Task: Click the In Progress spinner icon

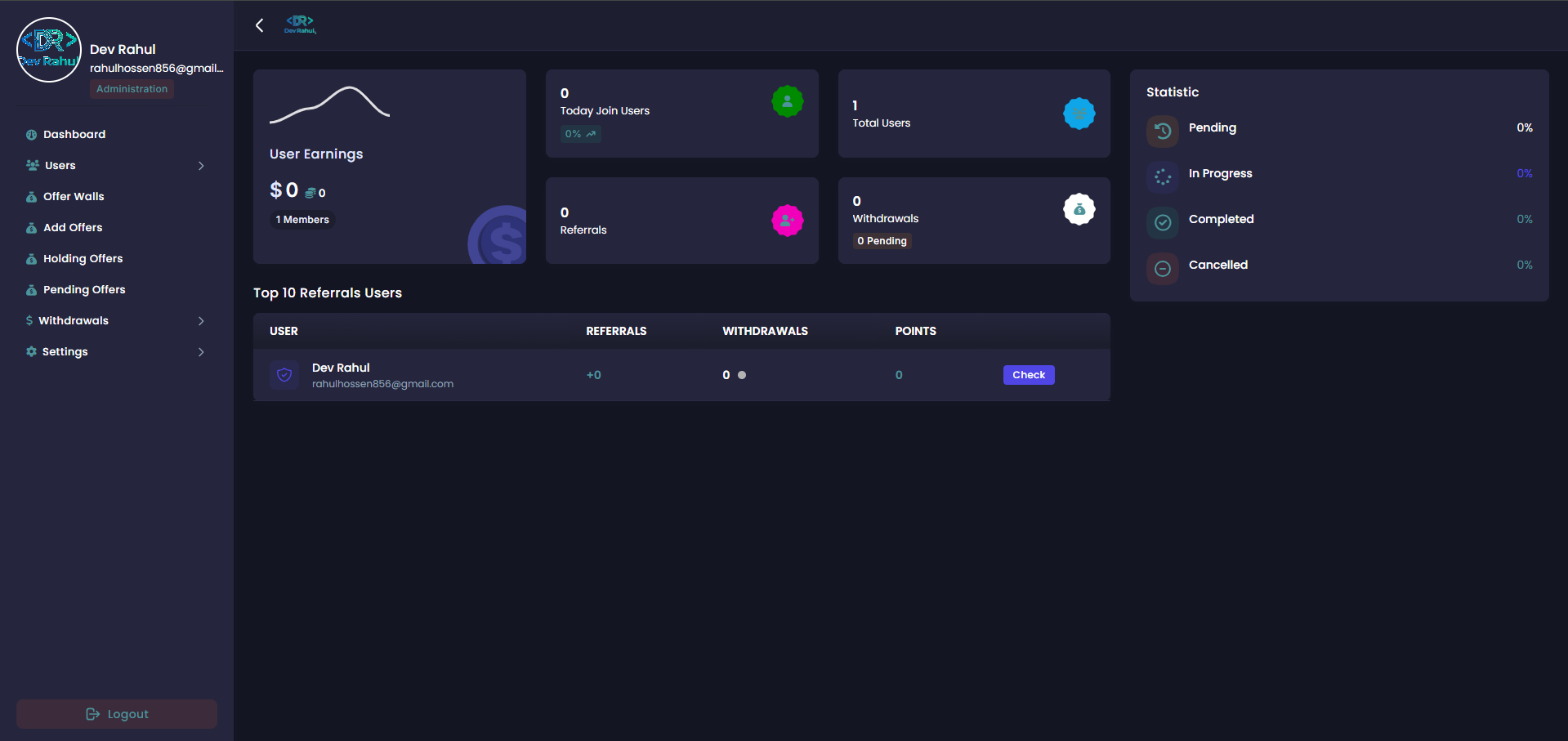Action: tap(1162, 176)
